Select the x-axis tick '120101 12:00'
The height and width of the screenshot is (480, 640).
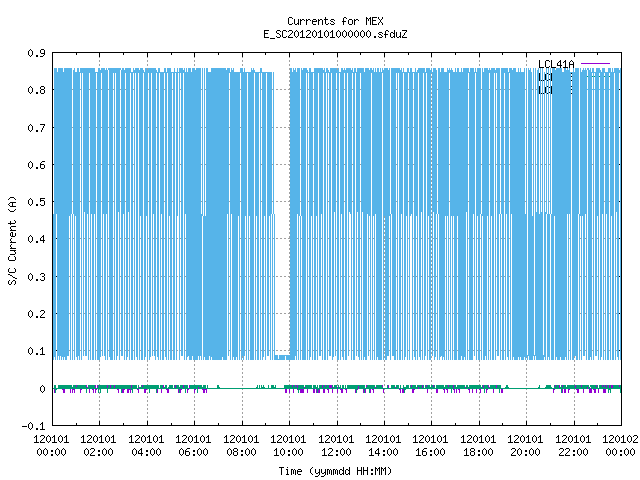(336, 446)
